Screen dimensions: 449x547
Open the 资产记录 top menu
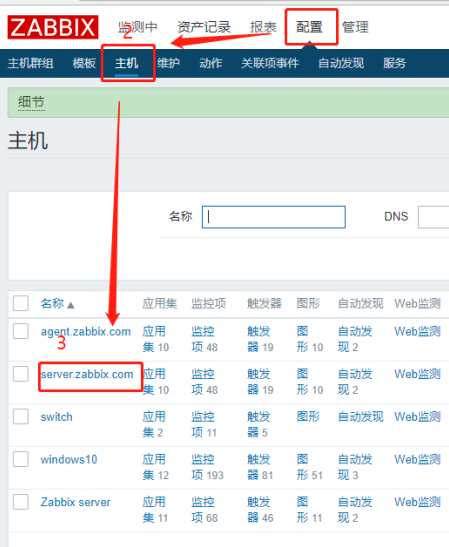pos(204,27)
